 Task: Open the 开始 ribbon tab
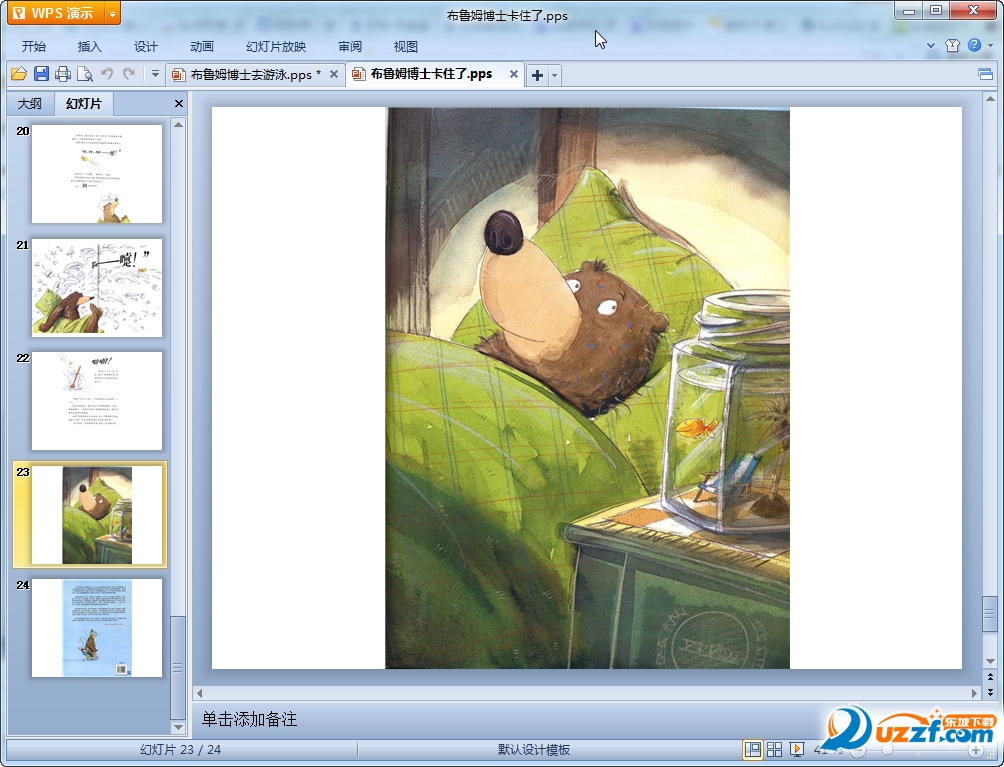pos(33,47)
